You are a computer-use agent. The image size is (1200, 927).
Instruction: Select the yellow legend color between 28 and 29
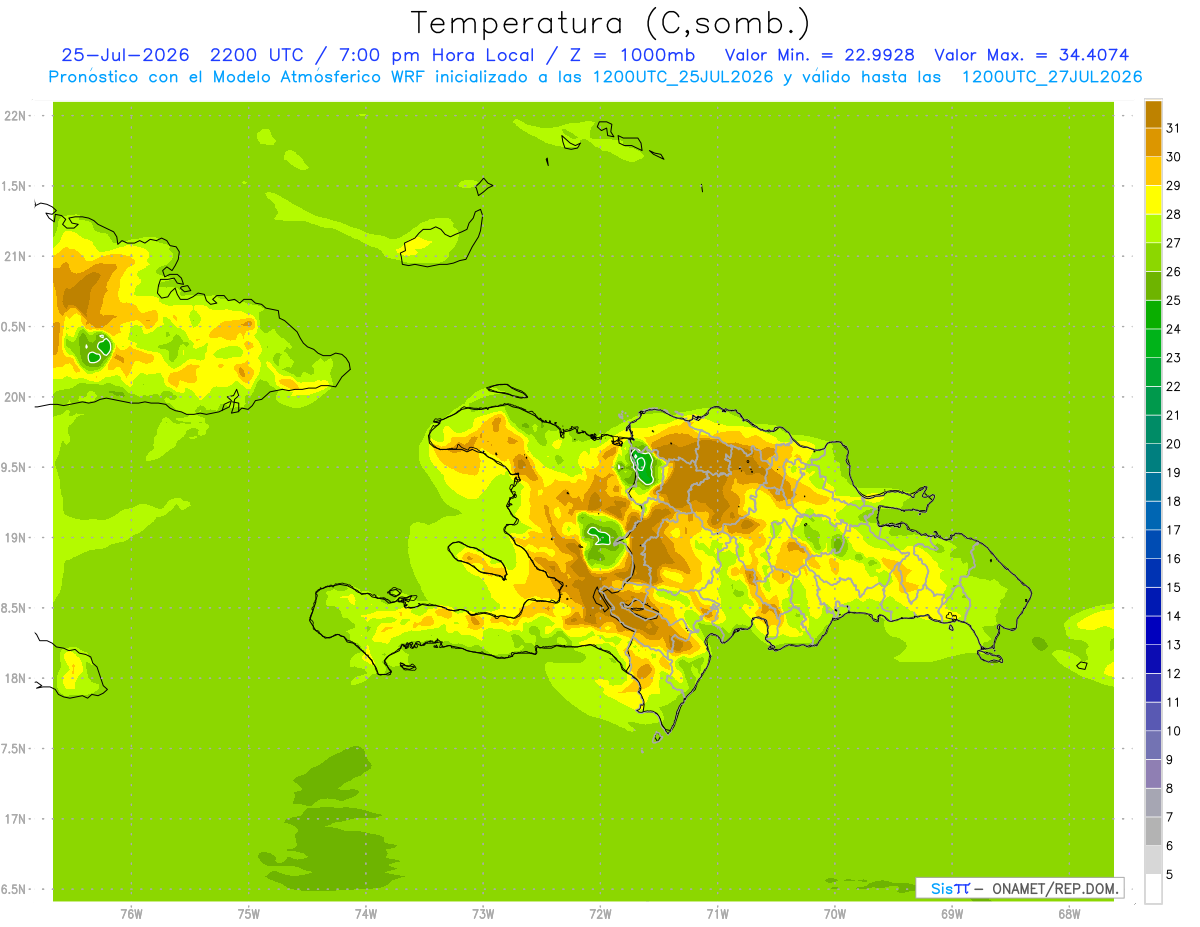1153,200
